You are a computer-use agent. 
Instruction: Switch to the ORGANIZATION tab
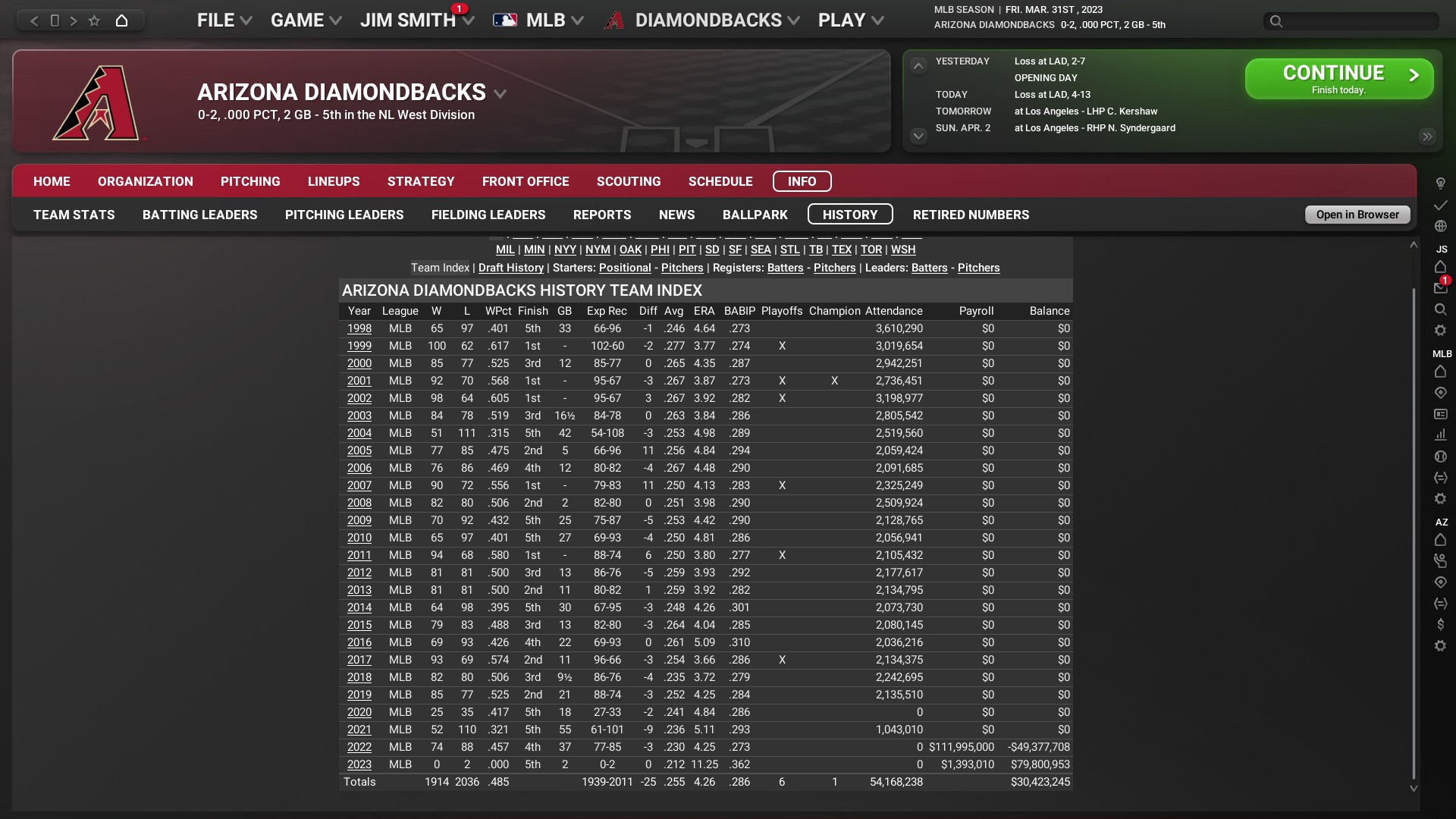pos(146,181)
